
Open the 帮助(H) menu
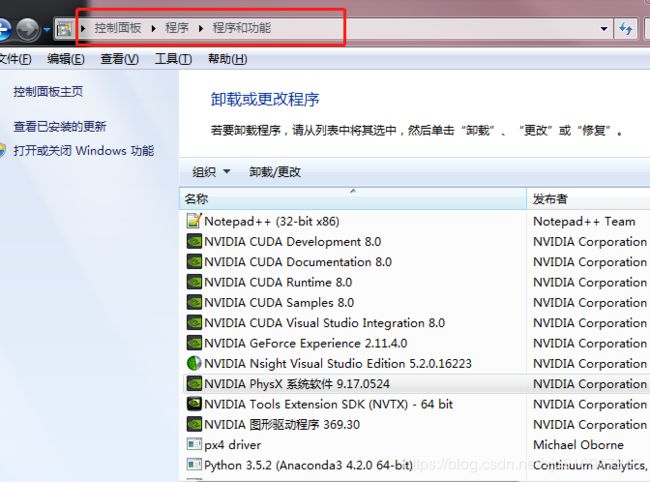pos(228,59)
